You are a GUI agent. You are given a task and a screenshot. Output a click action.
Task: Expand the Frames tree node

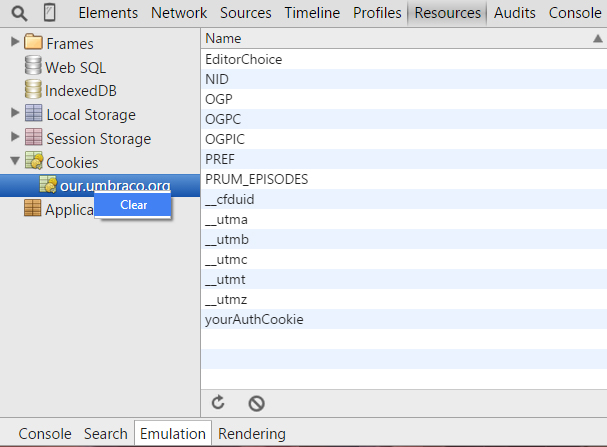(14, 43)
